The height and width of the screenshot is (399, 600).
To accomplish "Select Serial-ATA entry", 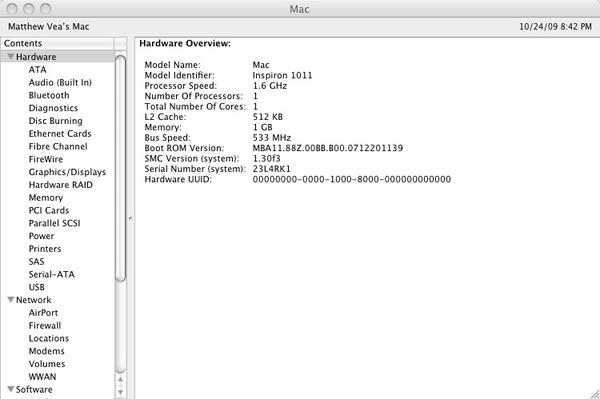I will [52, 274].
